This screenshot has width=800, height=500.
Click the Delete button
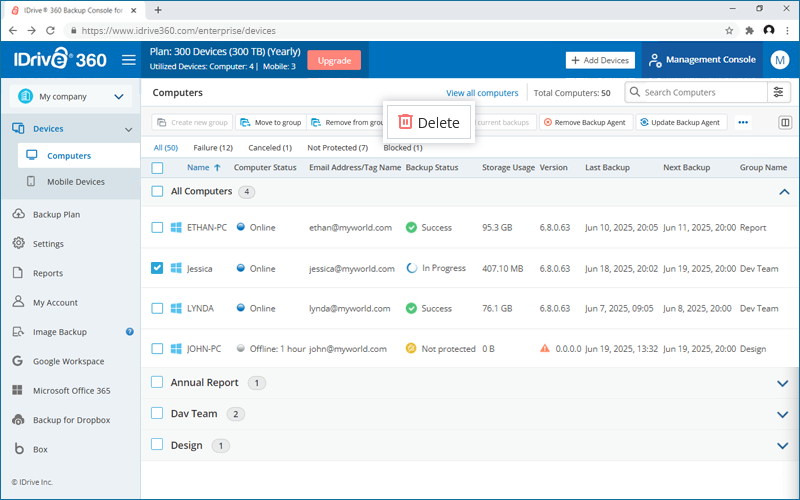(429, 122)
